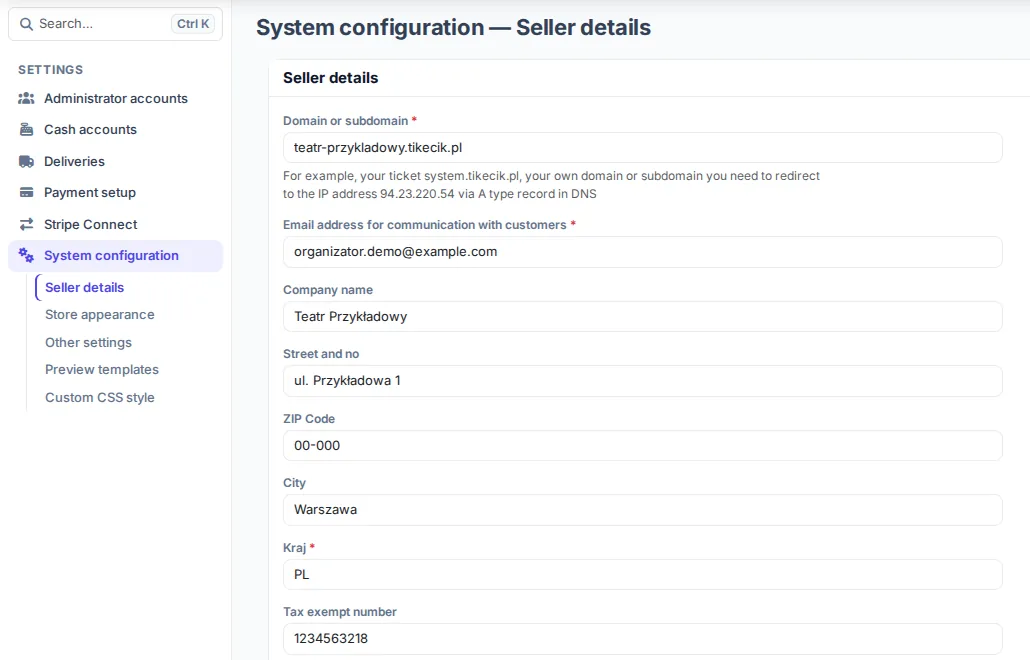Viewport: 1030px width, 660px height.
Task: Open Seller details submenu item
Action: point(85,288)
